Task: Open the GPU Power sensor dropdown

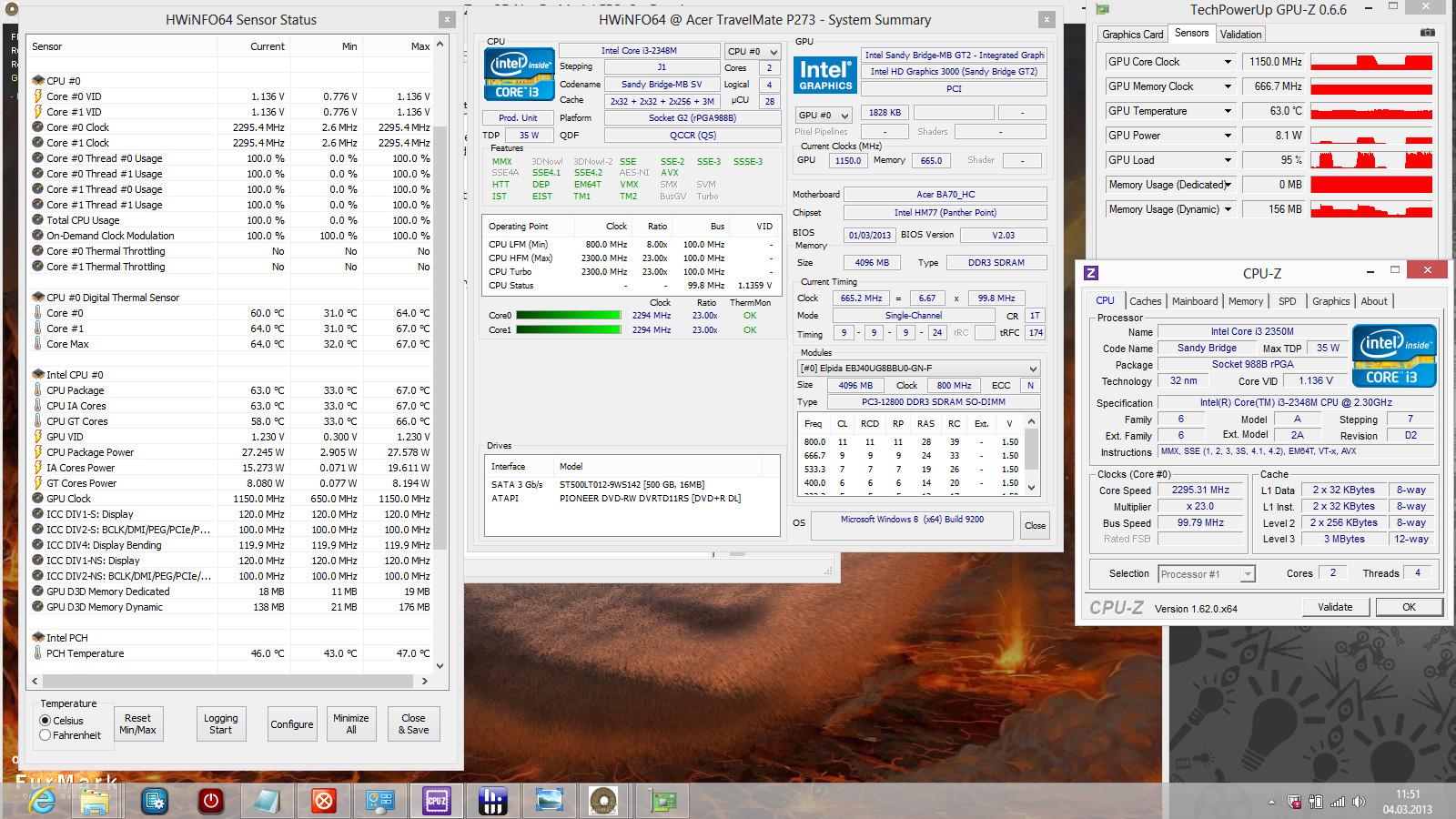Action: [x=1228, y=136]
